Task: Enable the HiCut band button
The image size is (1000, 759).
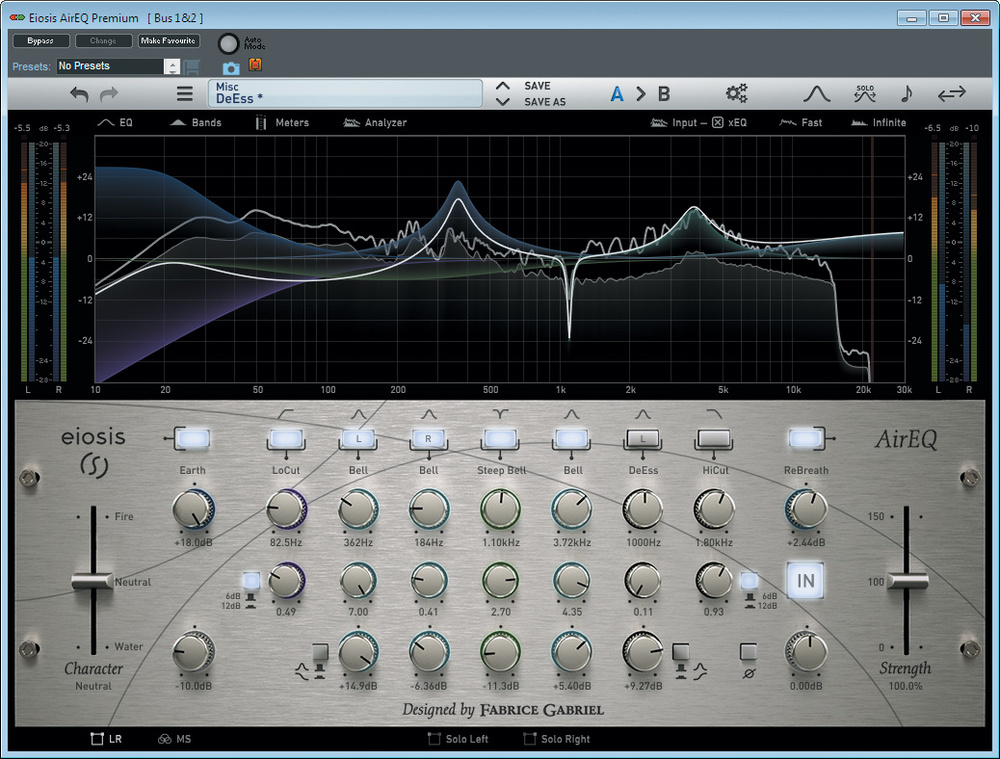Action: click(714, 439)
